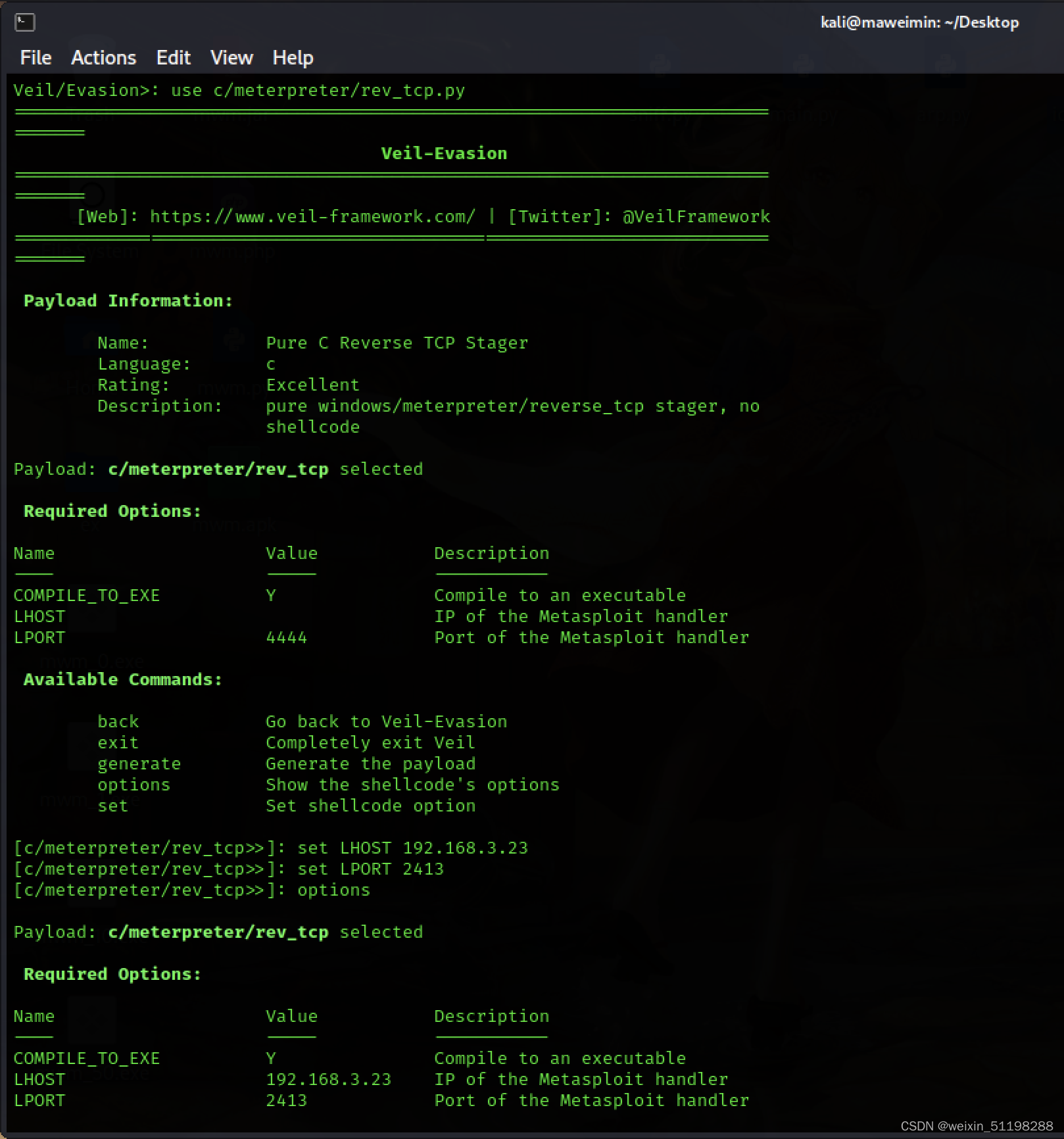Click the 'options' prompt command line

coord(192,890)
